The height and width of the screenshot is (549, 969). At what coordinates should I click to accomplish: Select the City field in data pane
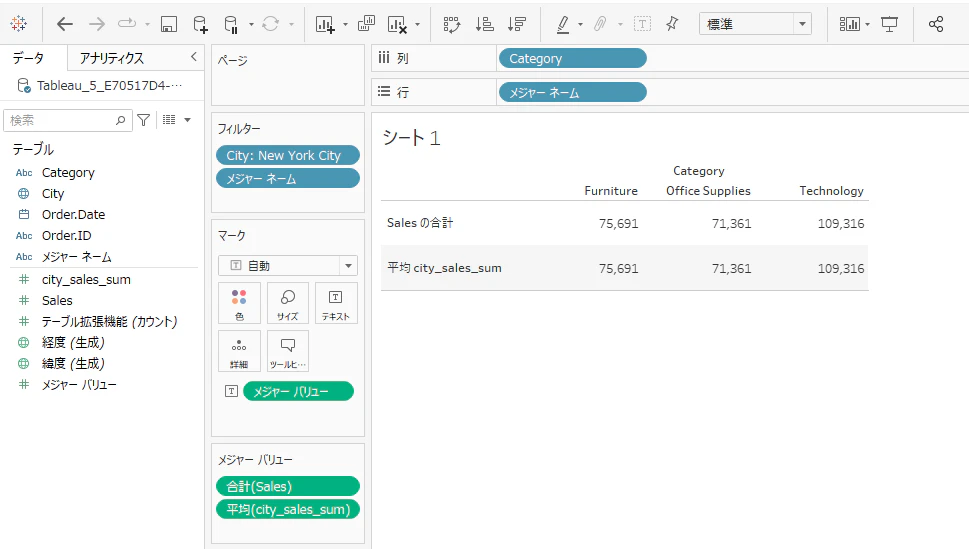coord(53,194)
